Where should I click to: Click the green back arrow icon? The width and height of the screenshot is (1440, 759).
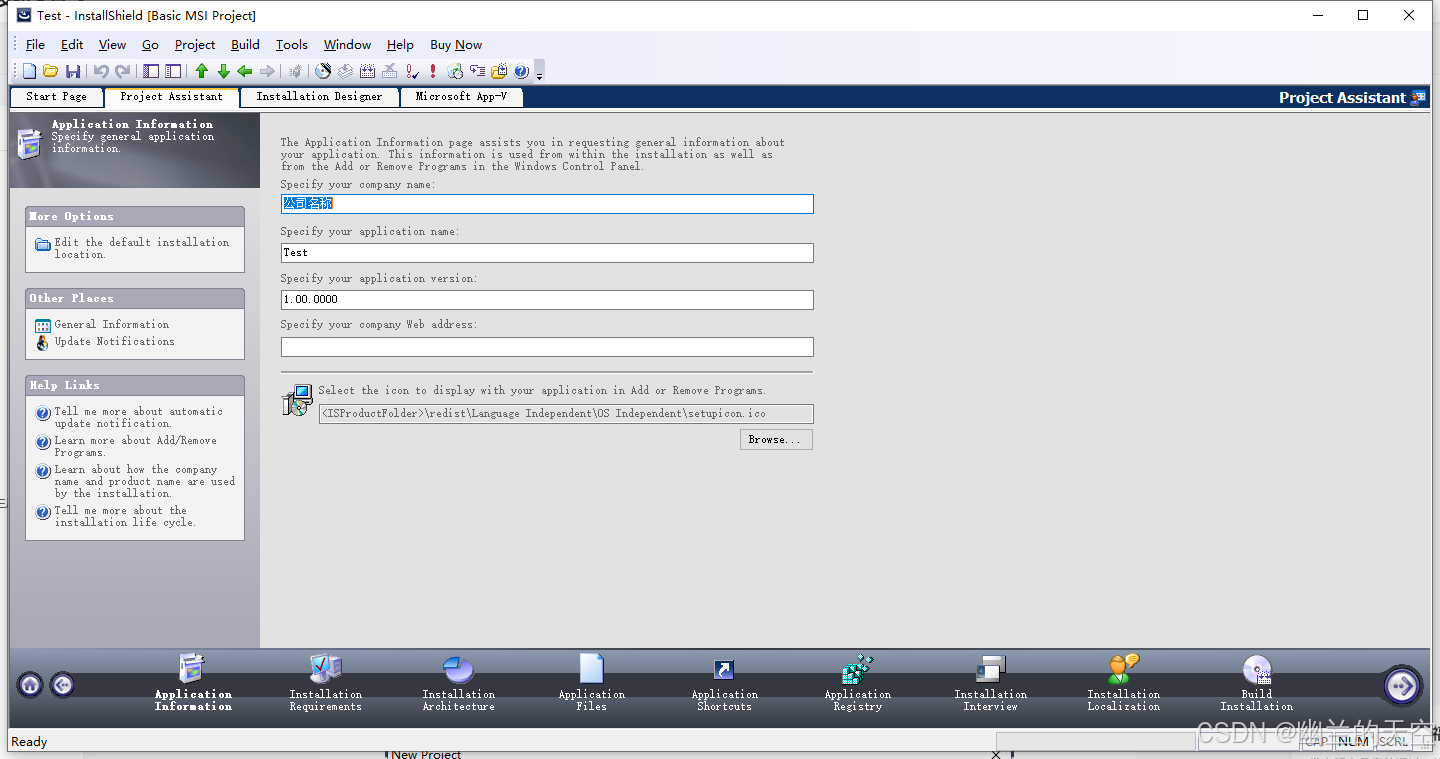click(245, 71)
